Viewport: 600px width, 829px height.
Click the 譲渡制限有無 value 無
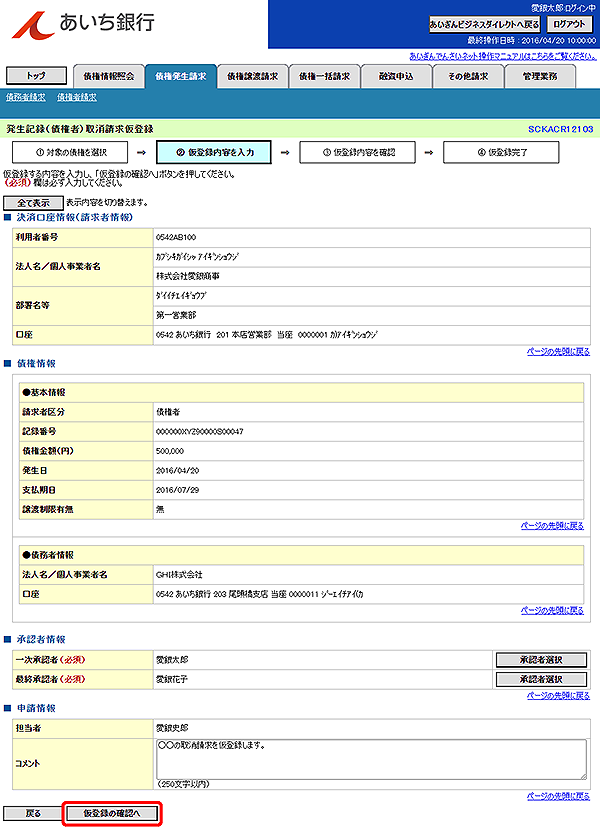(x=160, y=510)
